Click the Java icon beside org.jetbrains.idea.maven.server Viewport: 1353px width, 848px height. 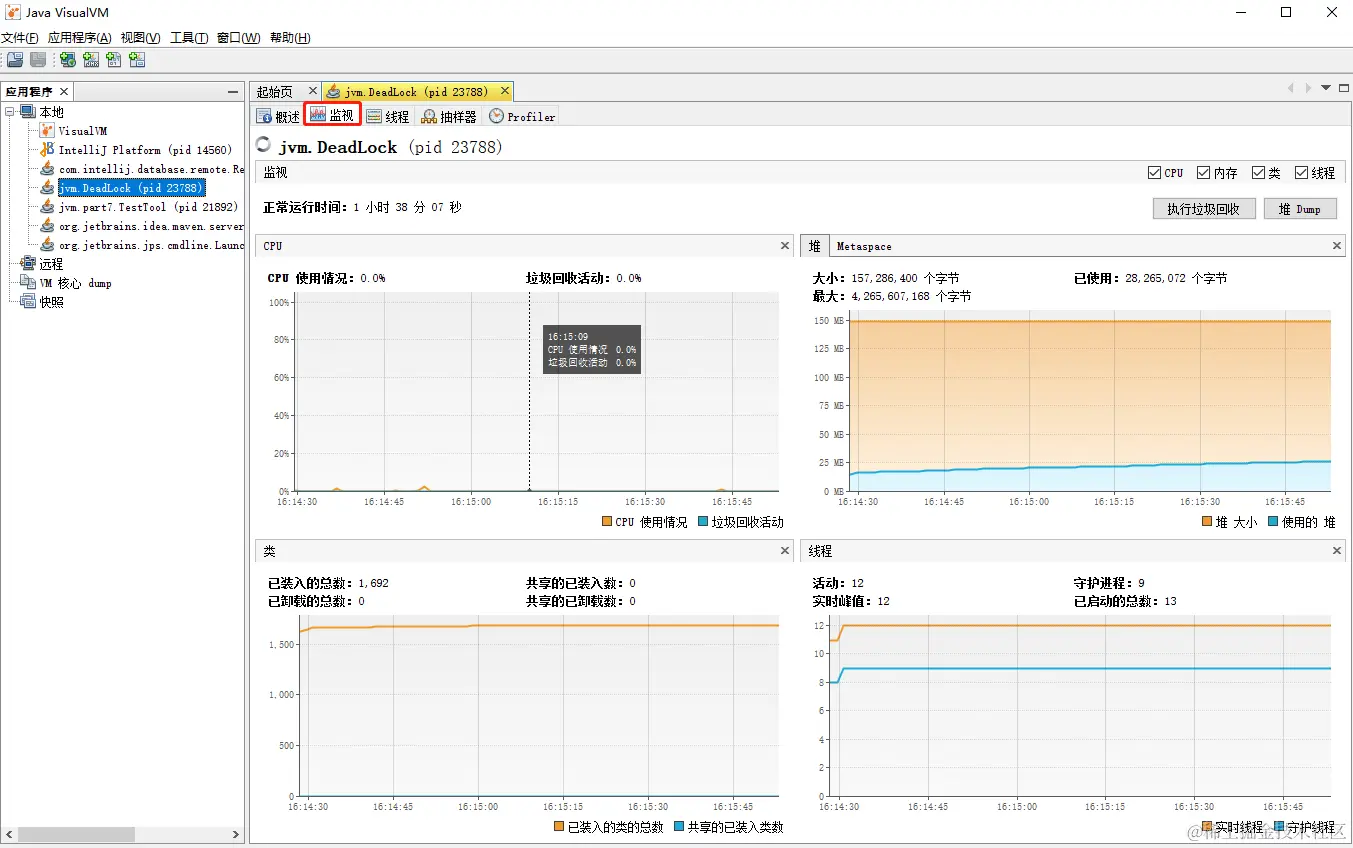47,225
